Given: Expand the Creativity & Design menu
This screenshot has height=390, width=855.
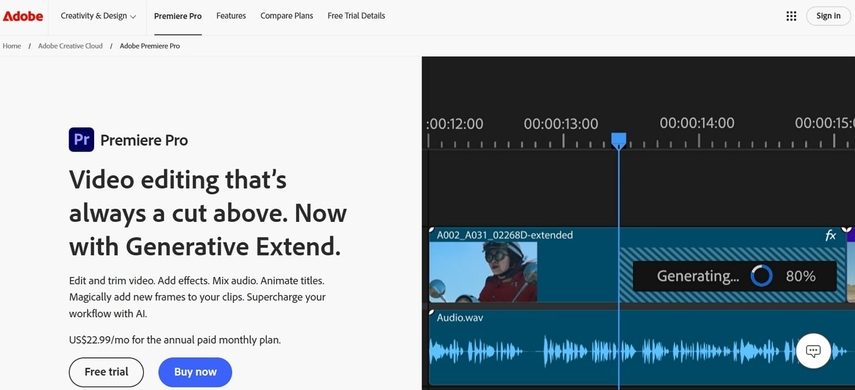Looking at the screenshot, I should (98, 16).
